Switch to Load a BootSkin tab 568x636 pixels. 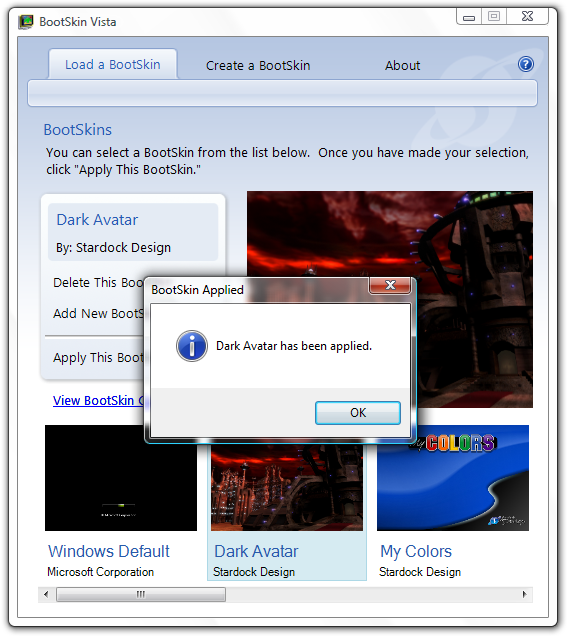[113, 64]
